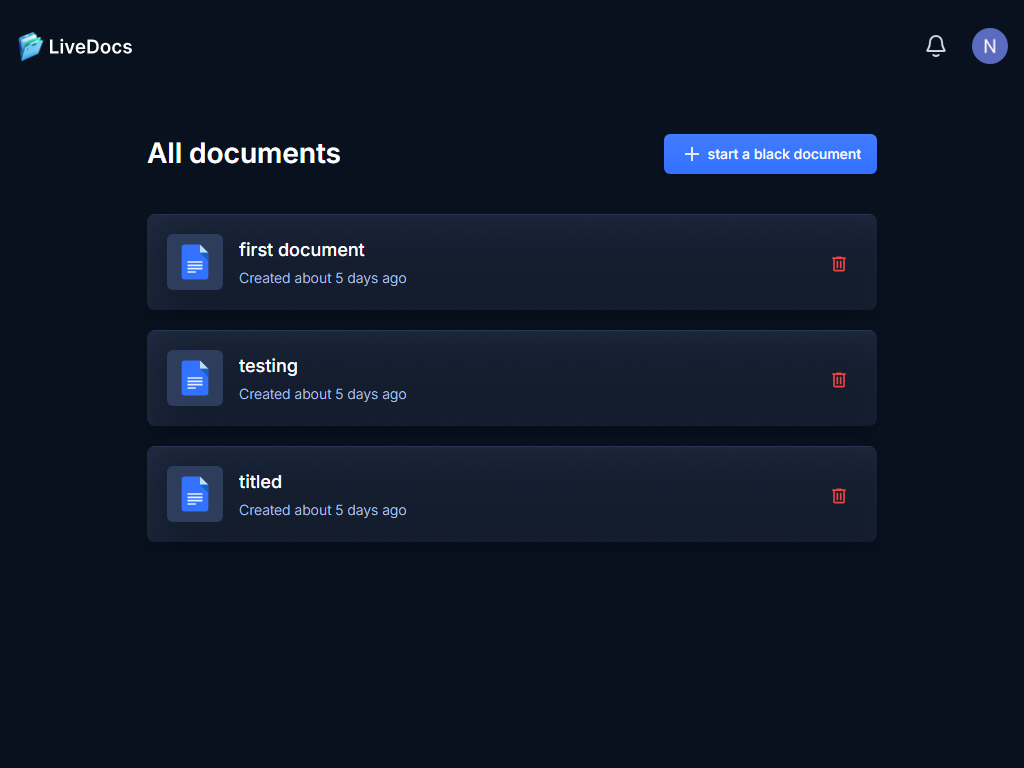This screenshot has height=768, width=1024.
Task: Remove the titled document using trash icon
Action: pyautogui.click(x=839, y=495)
